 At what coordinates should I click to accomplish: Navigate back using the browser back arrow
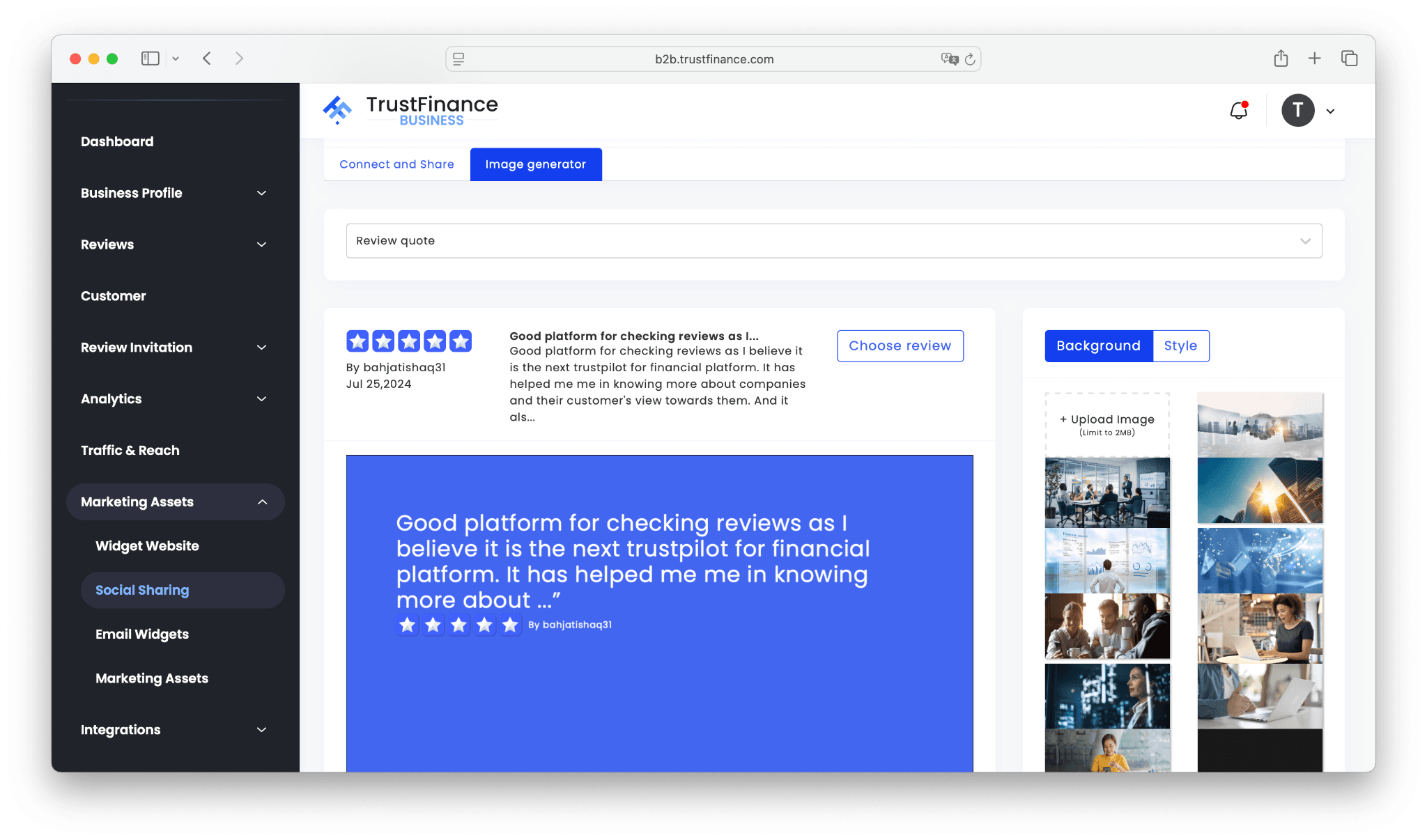[207, 59]
